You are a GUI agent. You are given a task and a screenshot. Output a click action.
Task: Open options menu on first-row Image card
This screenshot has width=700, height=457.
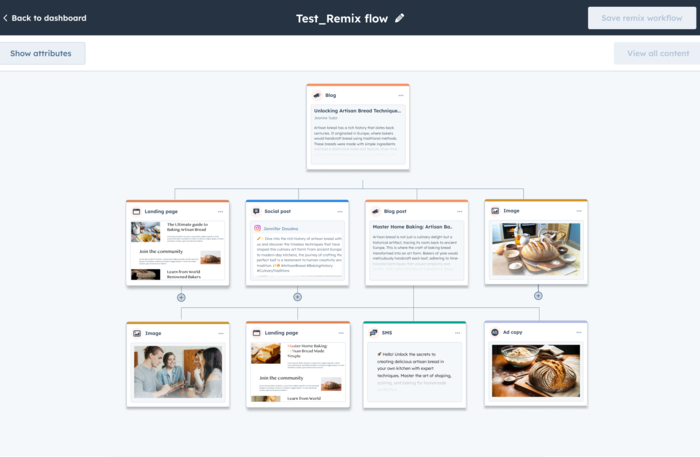tap(579, 211)
